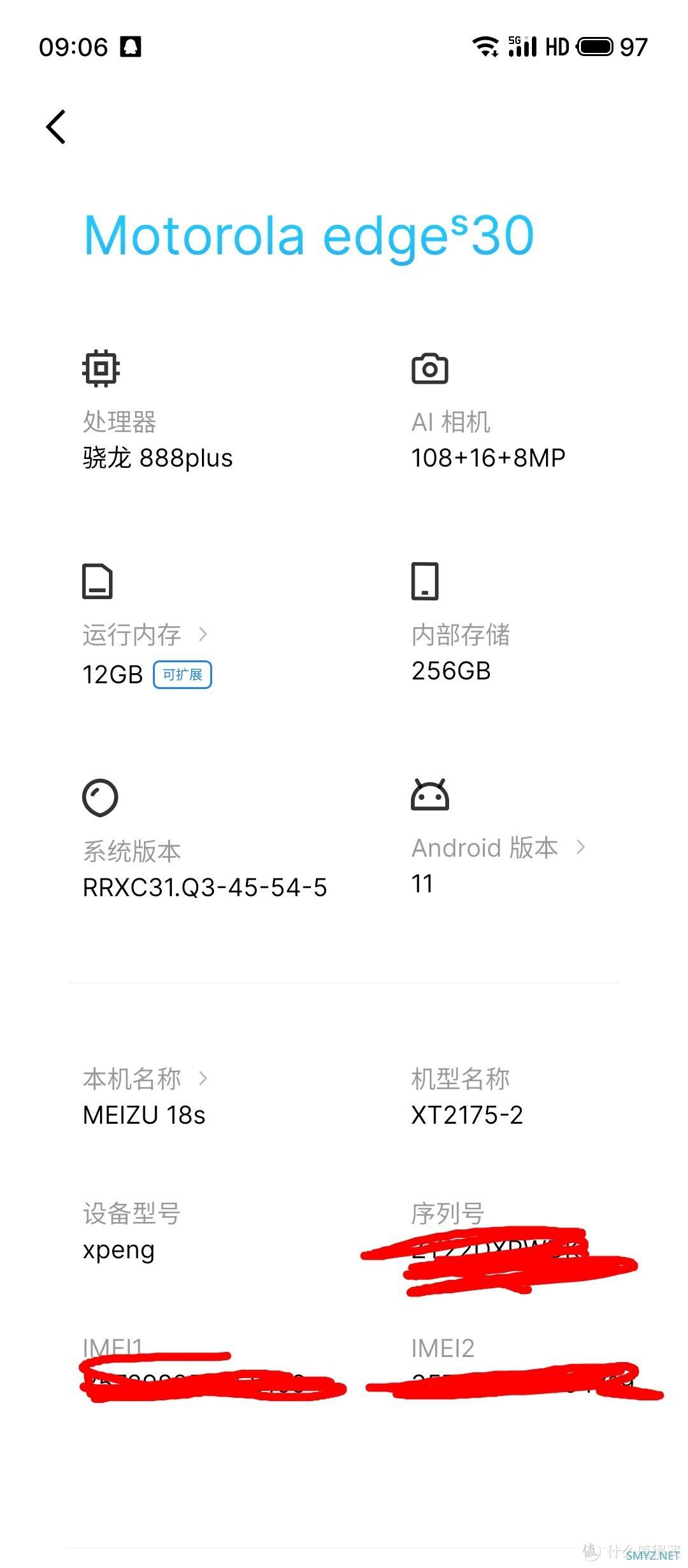The image size is (688, 1568).
Task: Expand the 本机名称 chevron
Action: (x=203, y=1078)
